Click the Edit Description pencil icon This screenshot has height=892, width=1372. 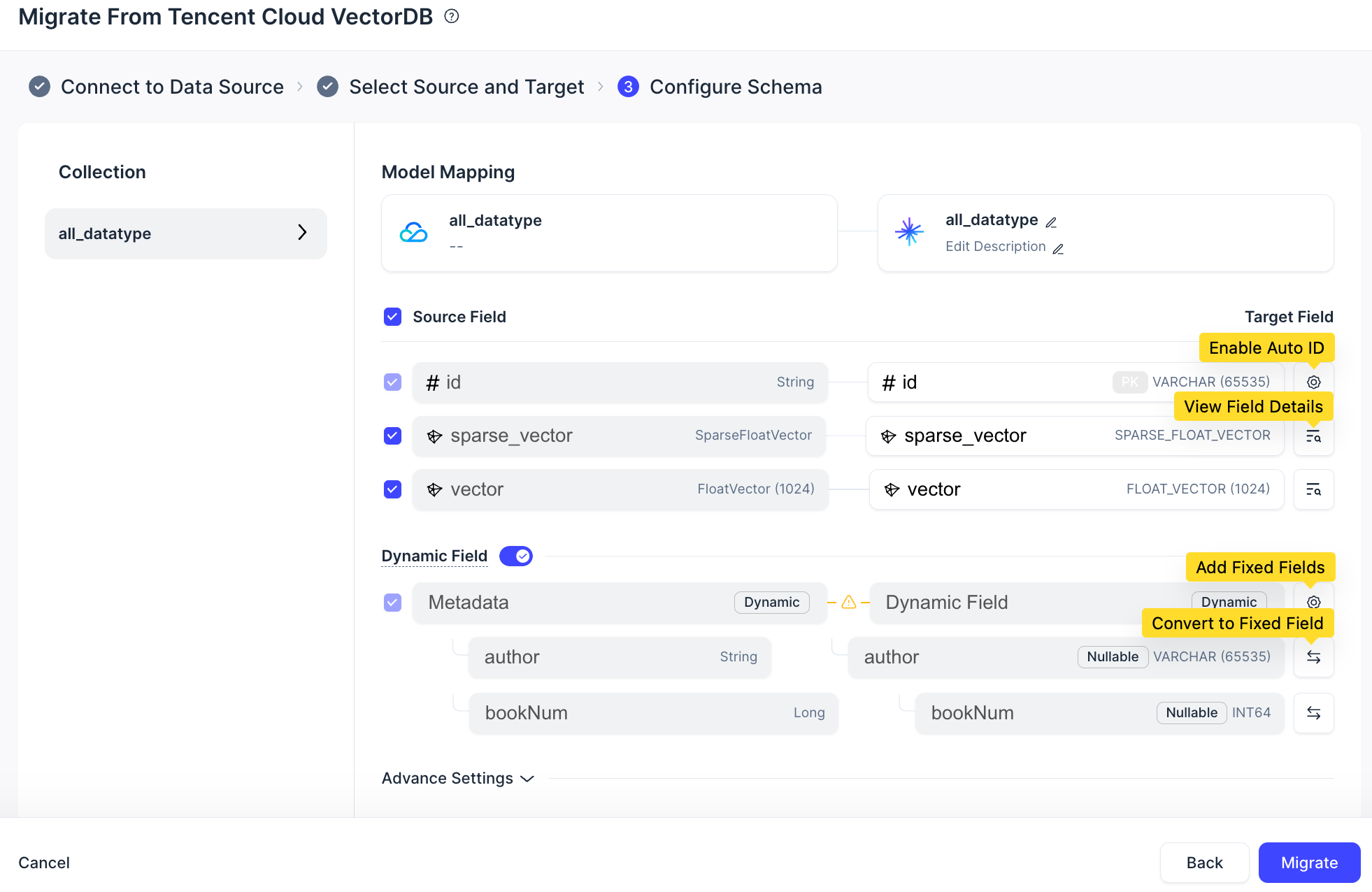point(1058,248)
